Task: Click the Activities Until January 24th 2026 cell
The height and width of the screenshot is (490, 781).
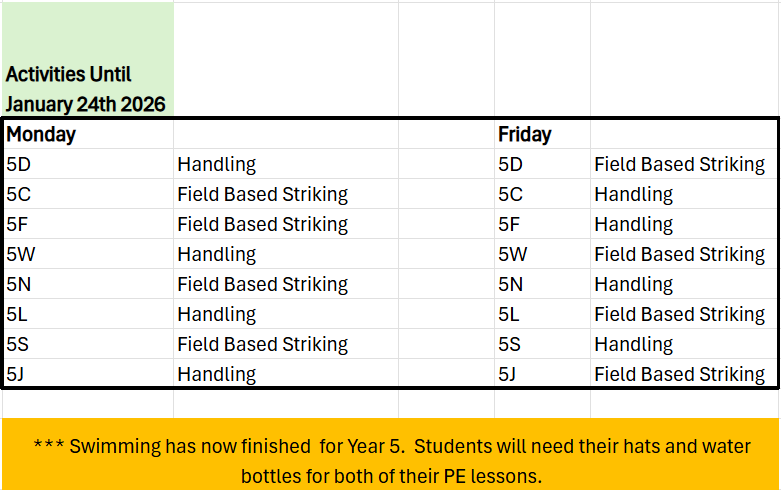Action: pyautogui.click(x=86, y=88)
